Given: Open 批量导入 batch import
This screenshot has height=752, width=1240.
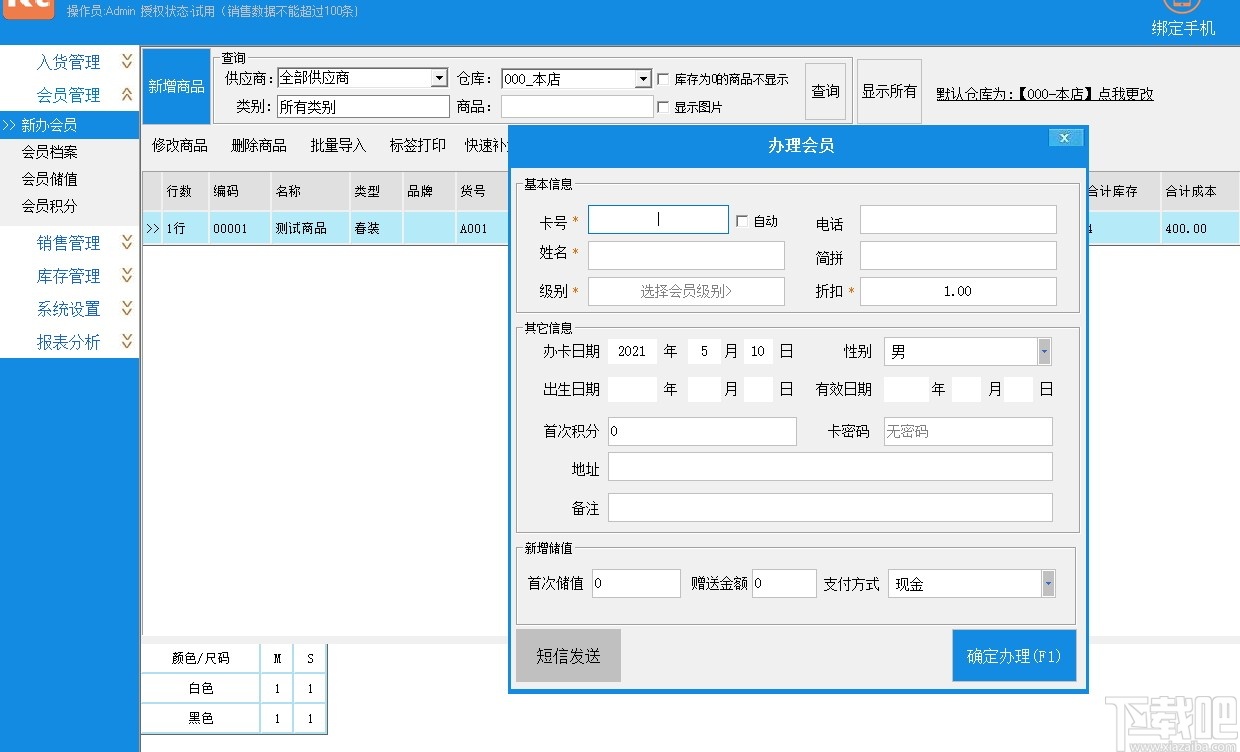Looking at the screenshot, I should [337, 145].
